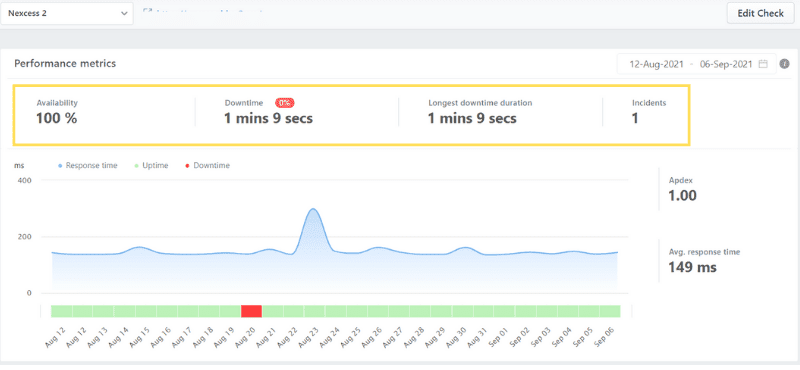
Task: Click the dropdown chevron next to Nexcess 2
Action: tap(124, 14)
